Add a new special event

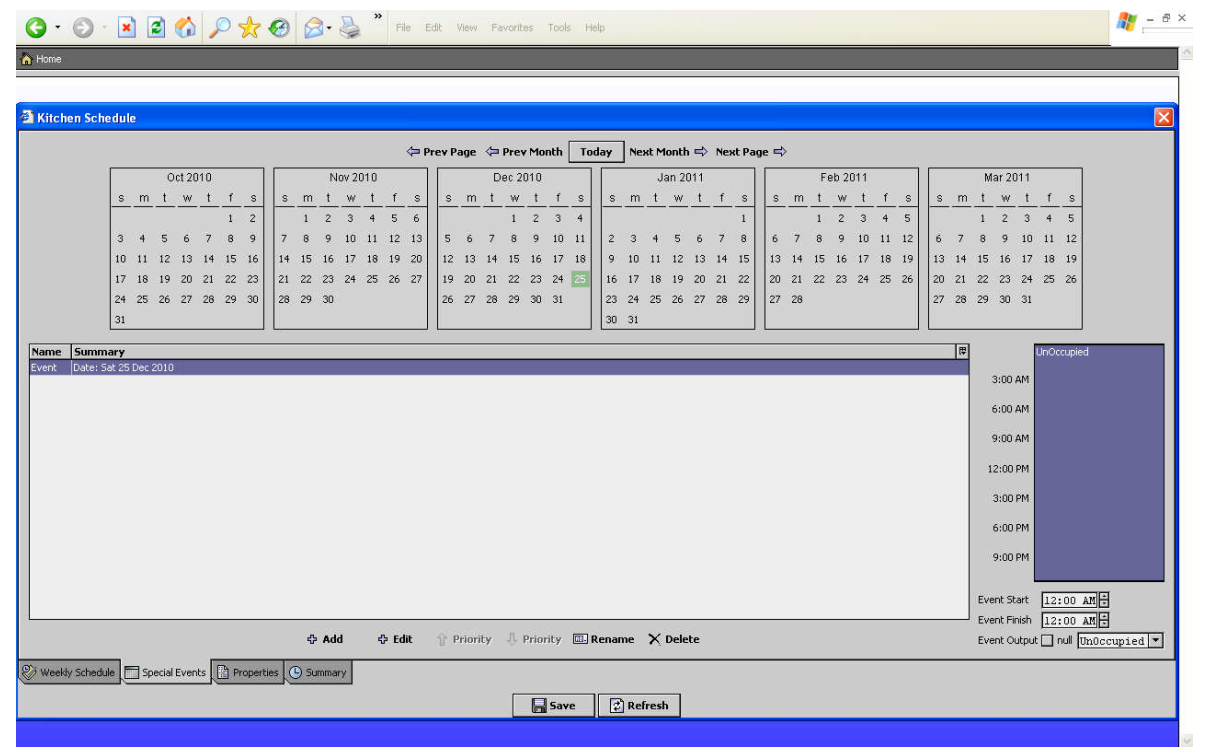coord(325,640)
